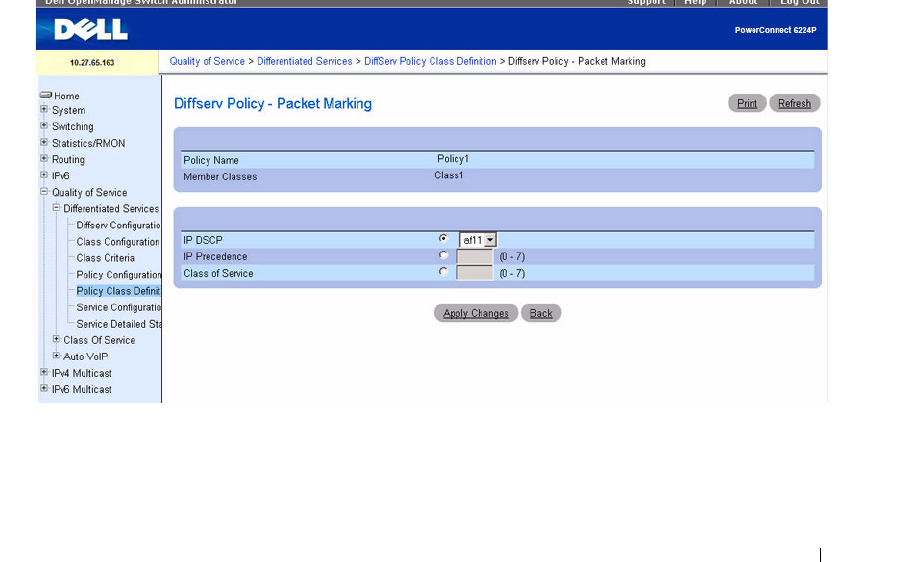
Task: Expand the Class Of Service node
Action: point(56,339)
